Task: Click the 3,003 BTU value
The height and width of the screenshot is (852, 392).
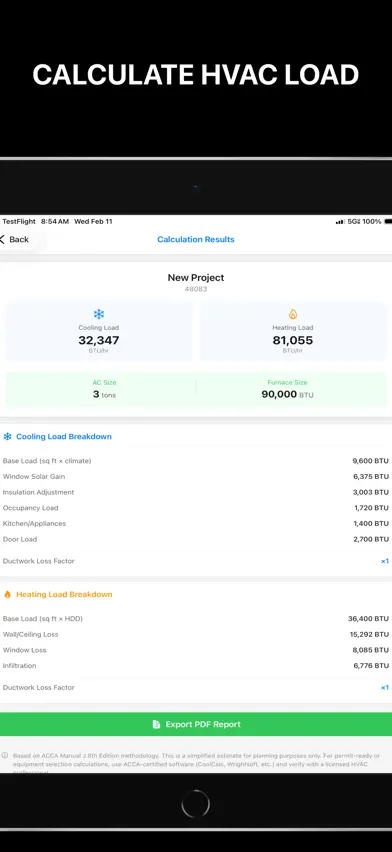Action: coord(370,492)
